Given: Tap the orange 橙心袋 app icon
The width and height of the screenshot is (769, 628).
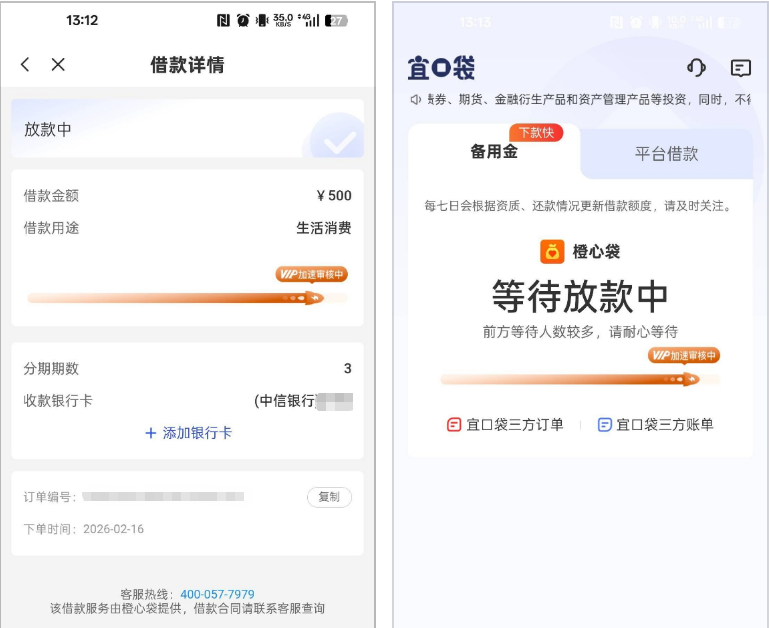Looking at the screenshot, I should click(x=552, y=252).
